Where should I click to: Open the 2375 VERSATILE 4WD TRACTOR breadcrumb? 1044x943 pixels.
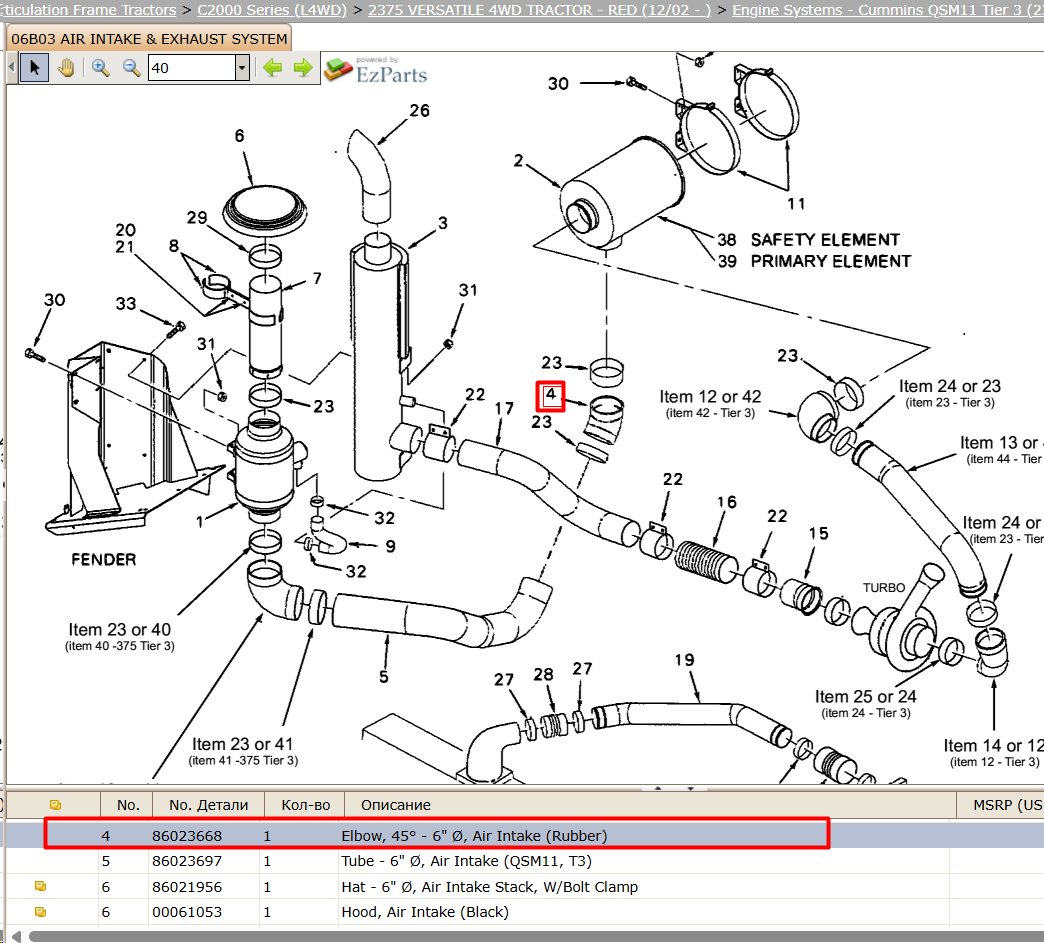coord(539,10)
